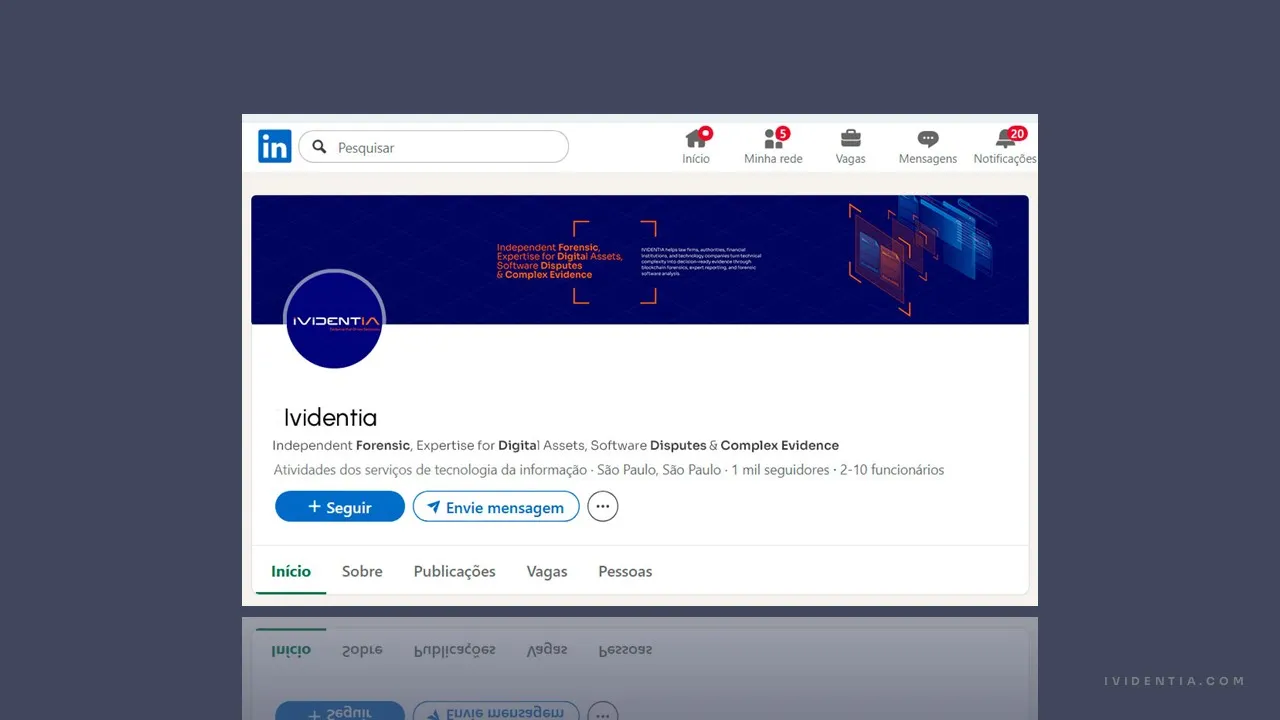Follow the company with Seguir button
Screen dimensions: 1280x720
coord(340,507)
